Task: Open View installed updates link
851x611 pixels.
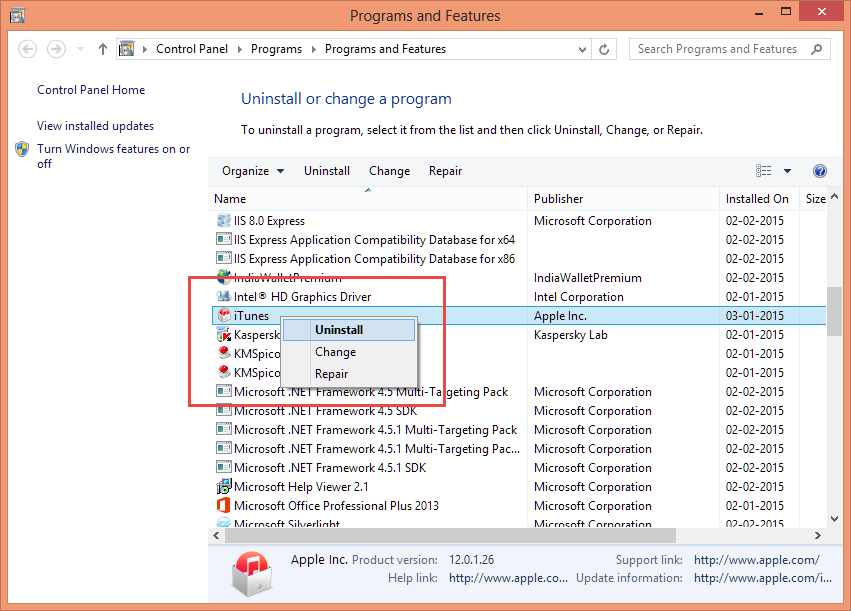Action: point(96,126)
